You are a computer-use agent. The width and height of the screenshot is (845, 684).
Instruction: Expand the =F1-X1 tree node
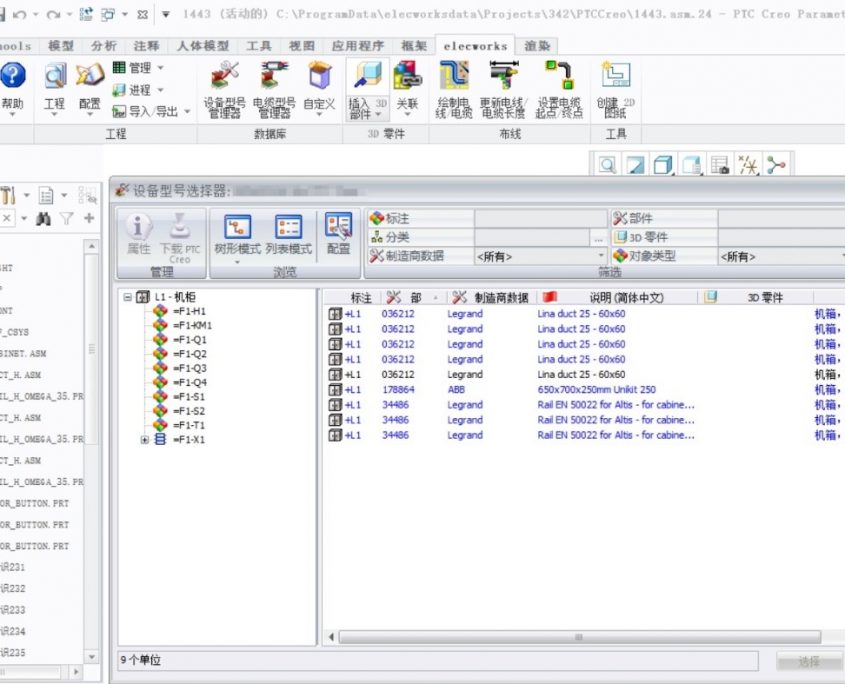tap(144, 440)
